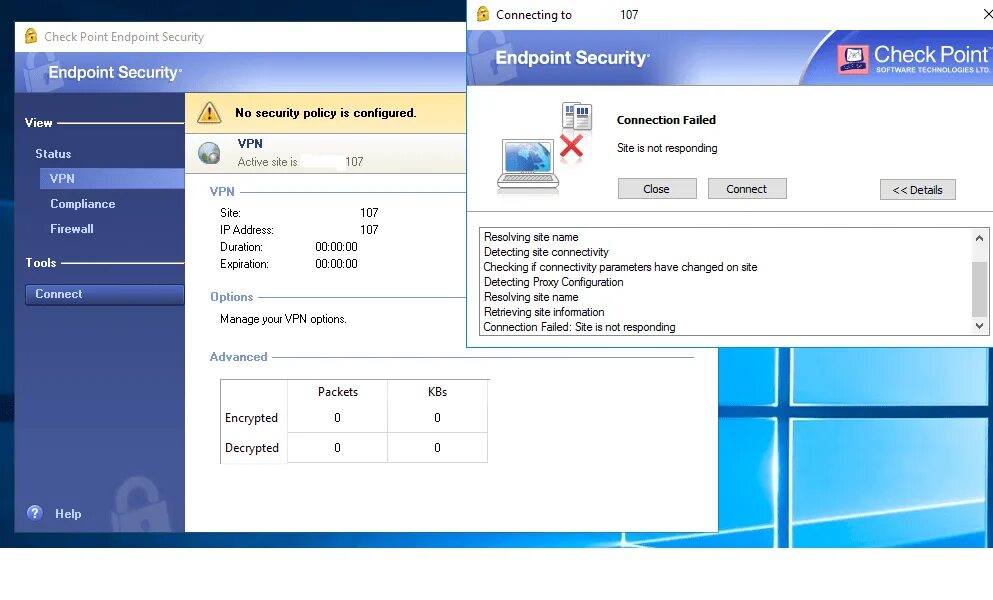Open the Compliance view

[x=83, y=203]
